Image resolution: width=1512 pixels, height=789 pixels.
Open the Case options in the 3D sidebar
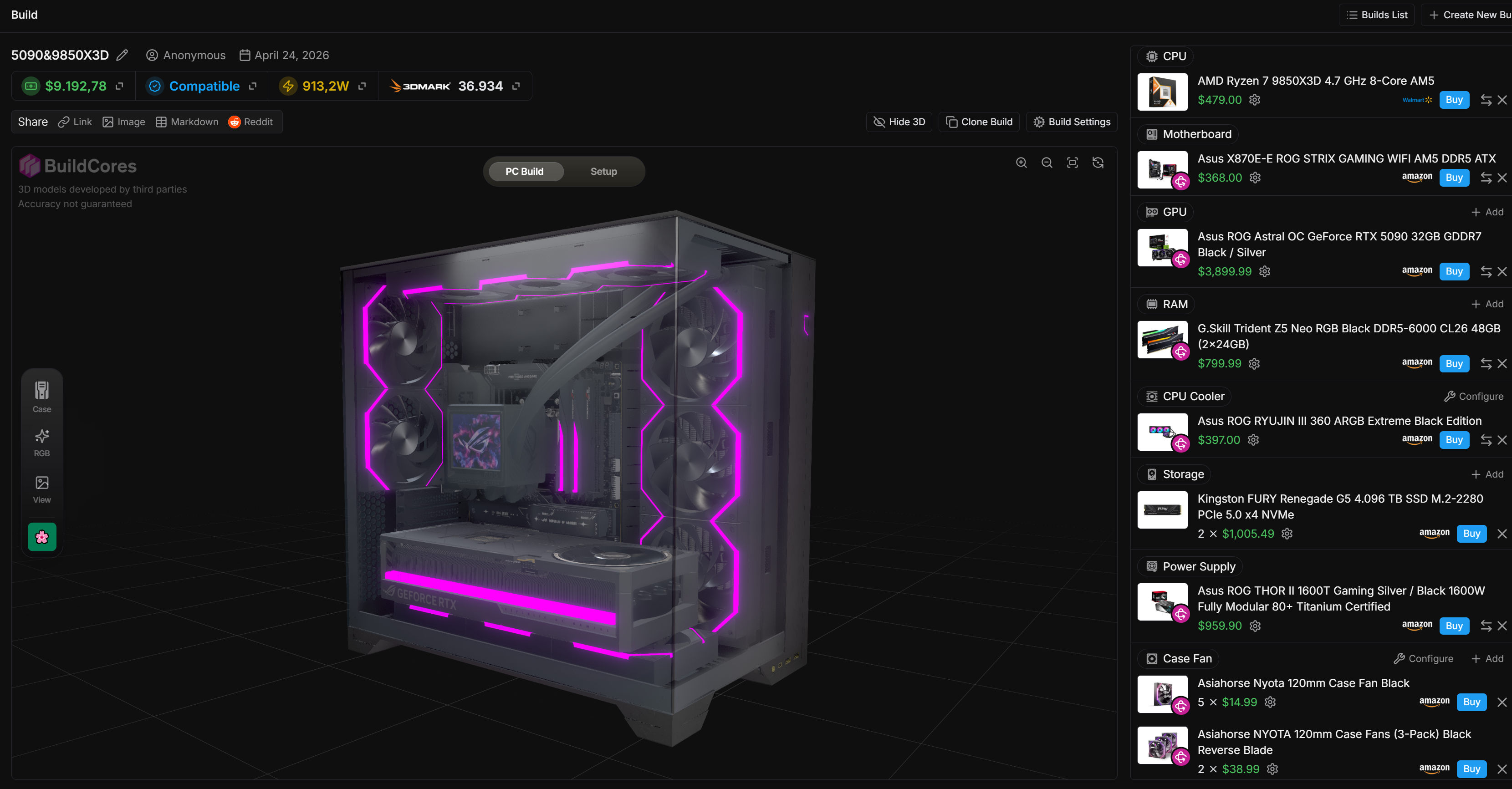42,397
